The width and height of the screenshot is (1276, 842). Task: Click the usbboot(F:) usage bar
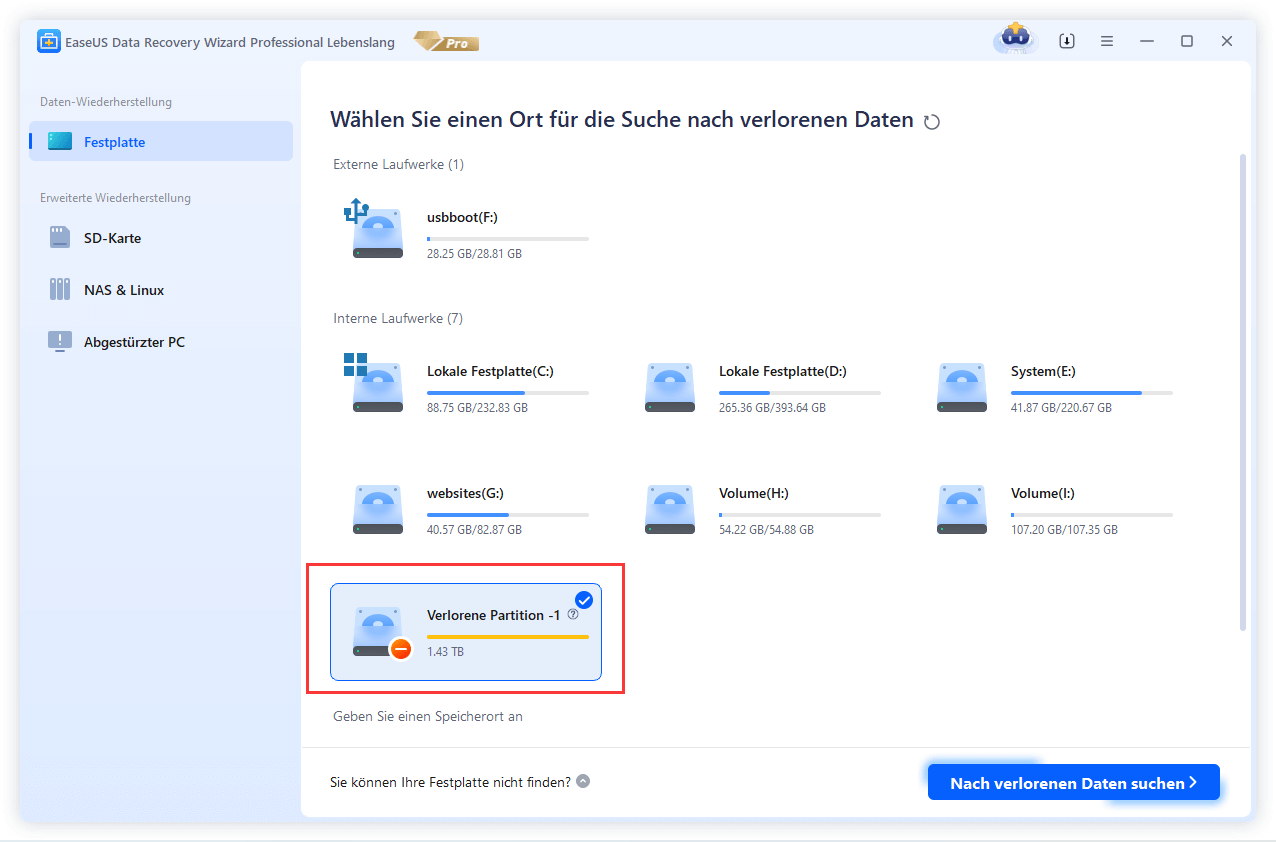pyautogui.click(x=508, y=239)
